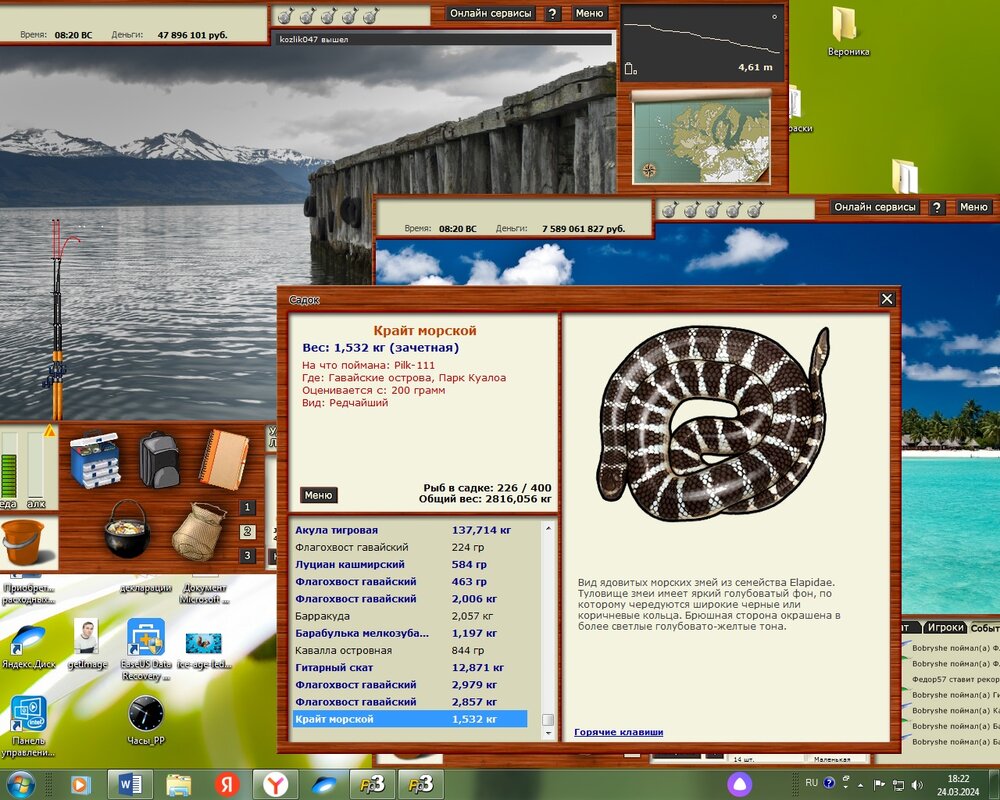Click the bait pot with groundbait
This screenshot has height=800, width=1000.
click(127, 529)
